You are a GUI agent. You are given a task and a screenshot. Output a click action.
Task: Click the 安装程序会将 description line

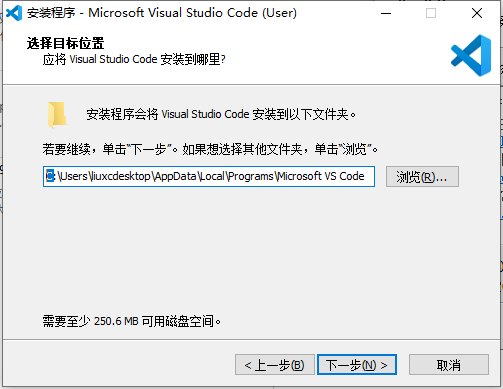221,114
